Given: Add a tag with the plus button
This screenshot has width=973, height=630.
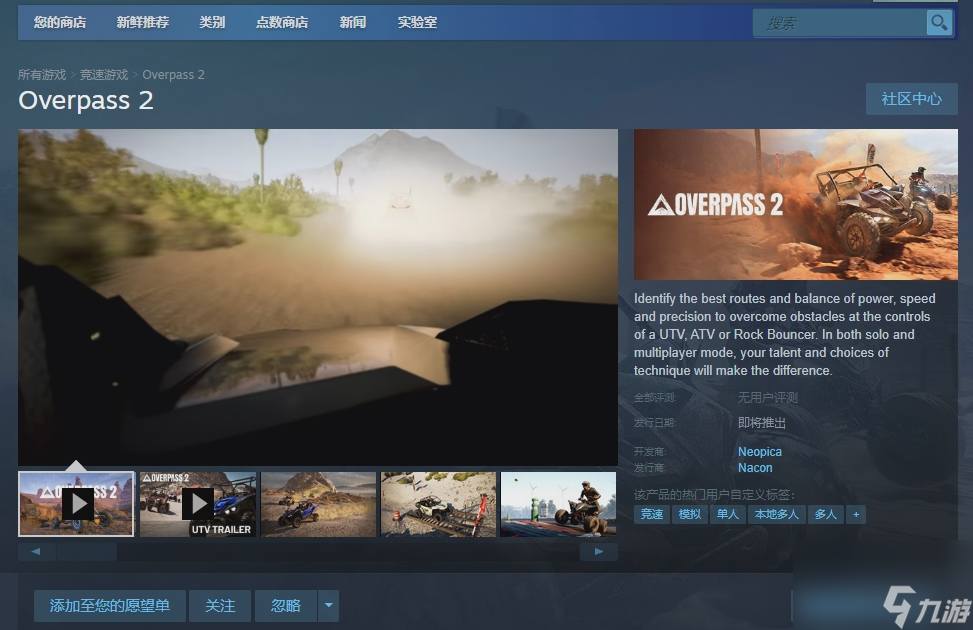Looking at the screenshot, I should click(856, 515).
